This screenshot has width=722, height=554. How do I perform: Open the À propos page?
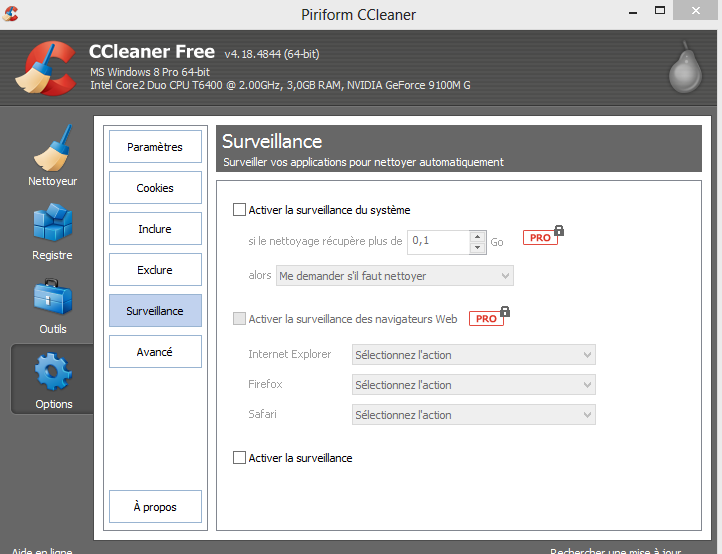(x=155, y=507)
